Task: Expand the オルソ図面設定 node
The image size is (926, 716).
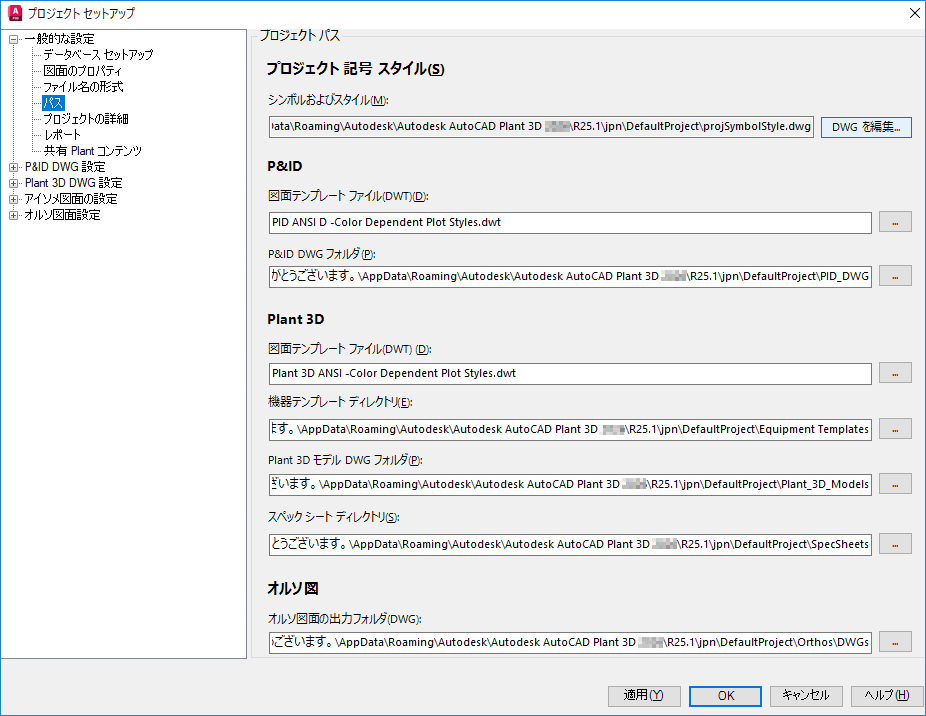Action: [13, 215]
